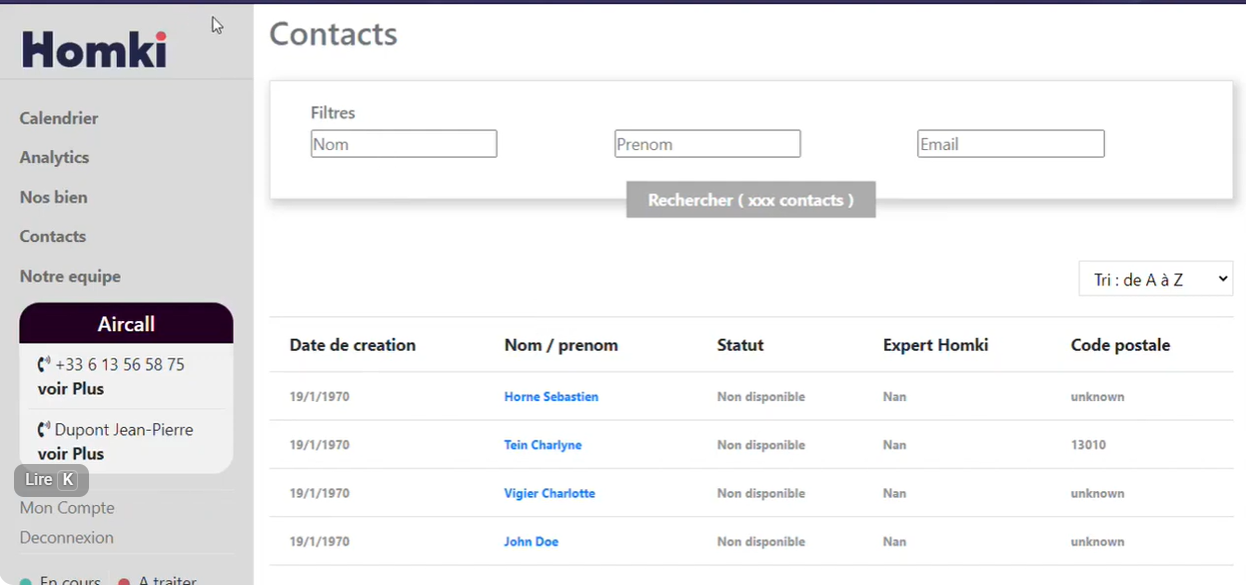Viewport: 1246px width, 587px height.
Task: Click the Code postale column header
Action: pos(1120,345)
